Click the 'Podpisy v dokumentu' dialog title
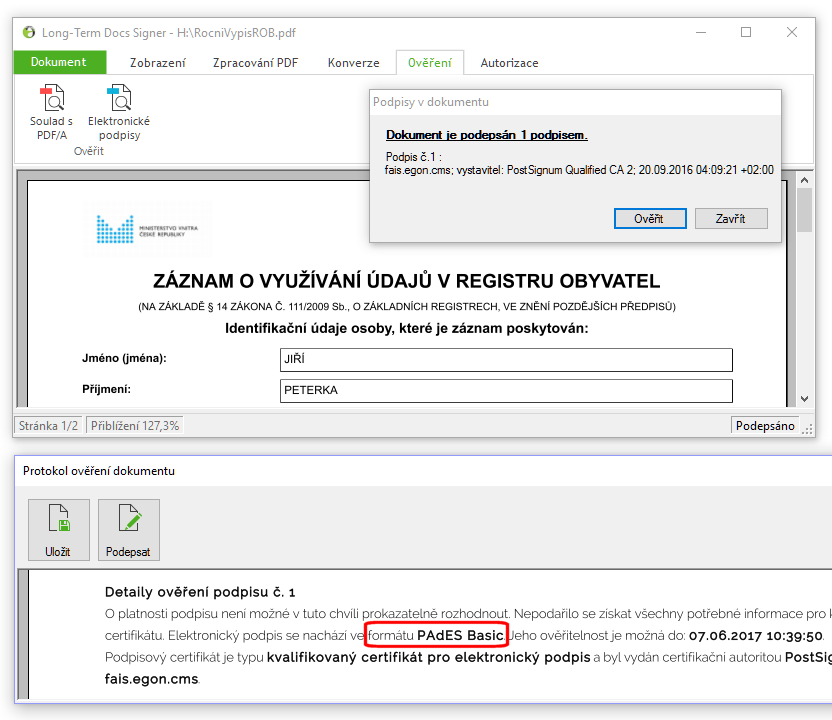 coord(431,102)
